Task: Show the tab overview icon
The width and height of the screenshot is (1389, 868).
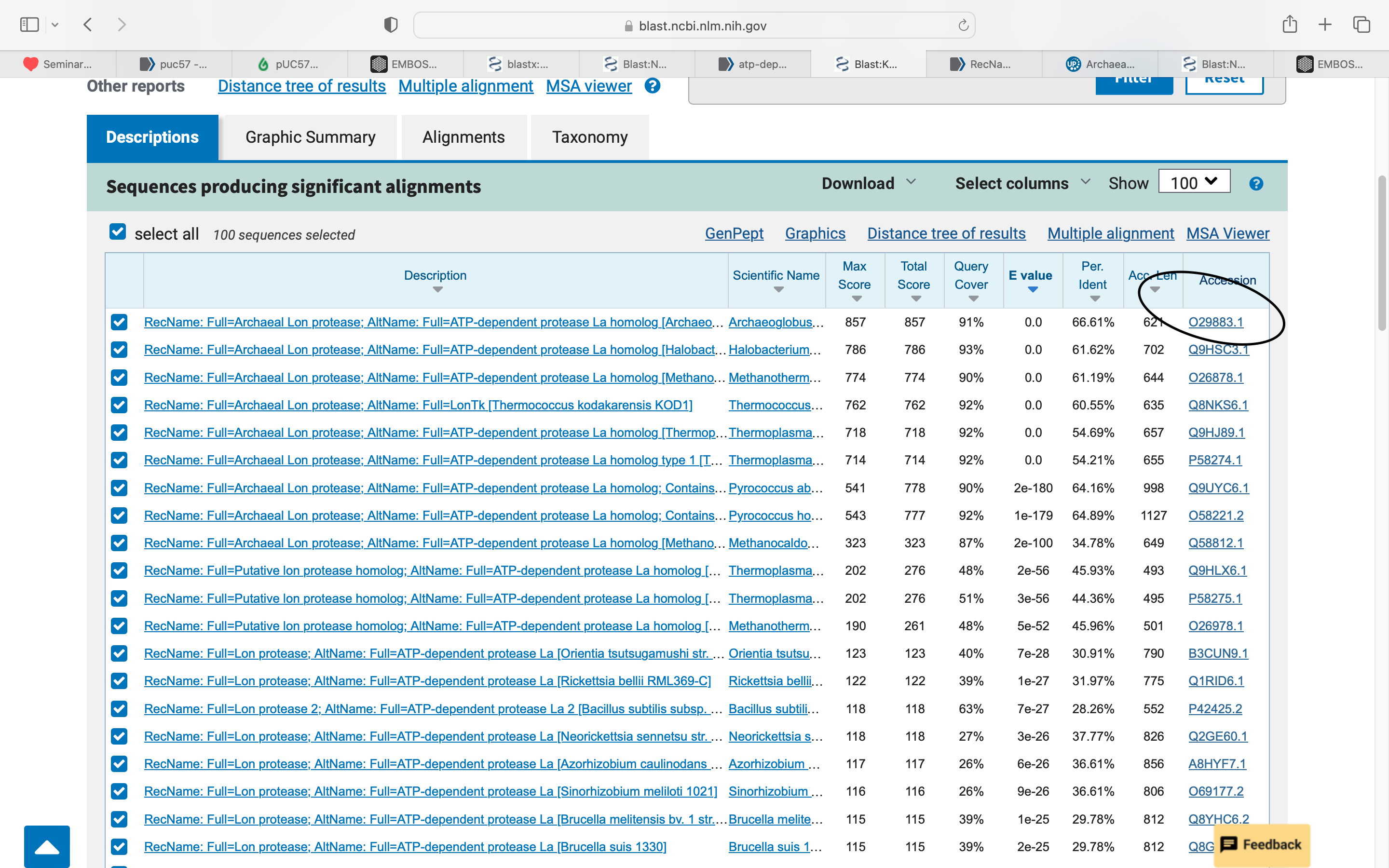Action: point(1362,25)
